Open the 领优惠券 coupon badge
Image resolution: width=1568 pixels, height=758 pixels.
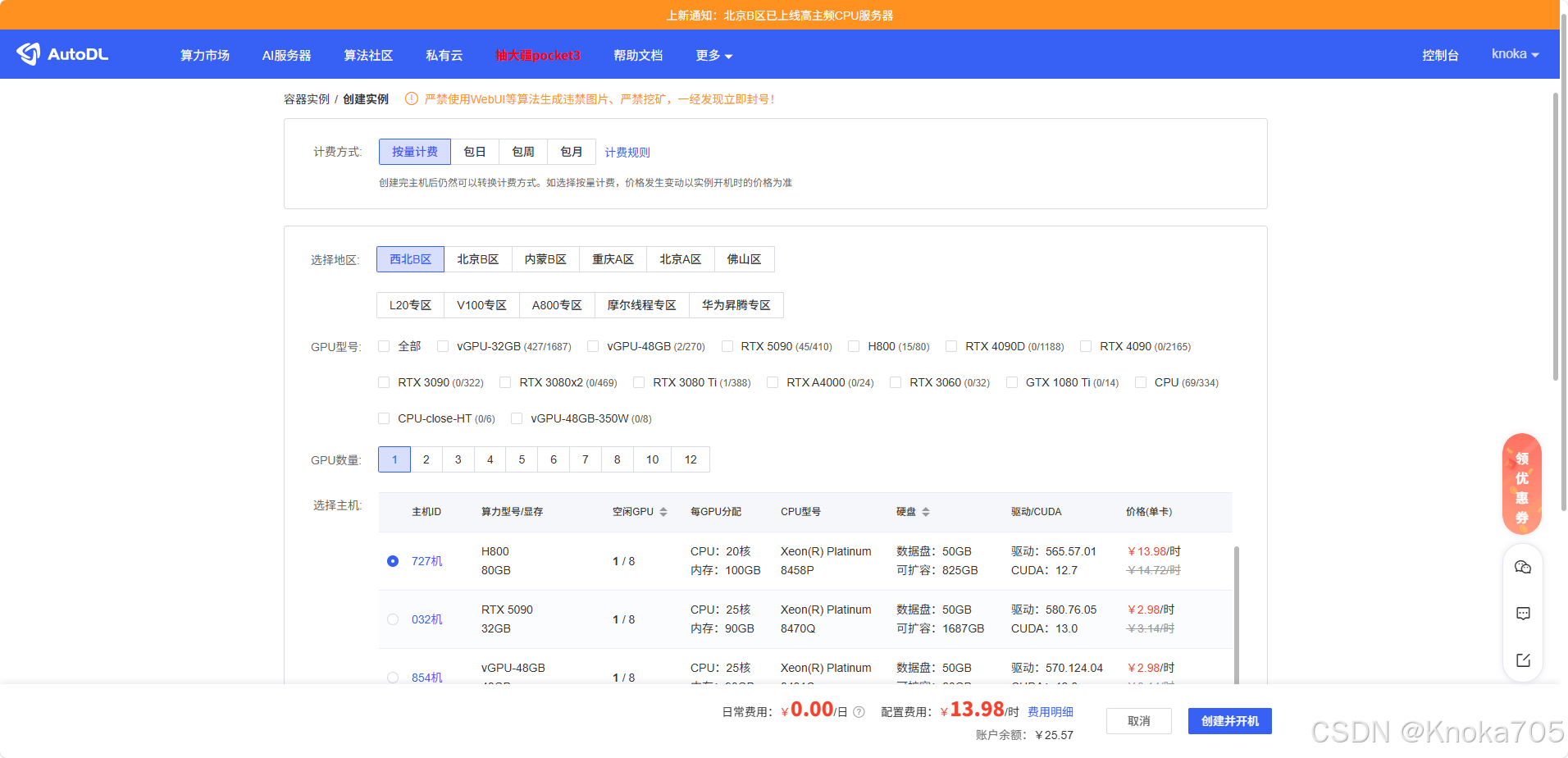point(1522,484)
